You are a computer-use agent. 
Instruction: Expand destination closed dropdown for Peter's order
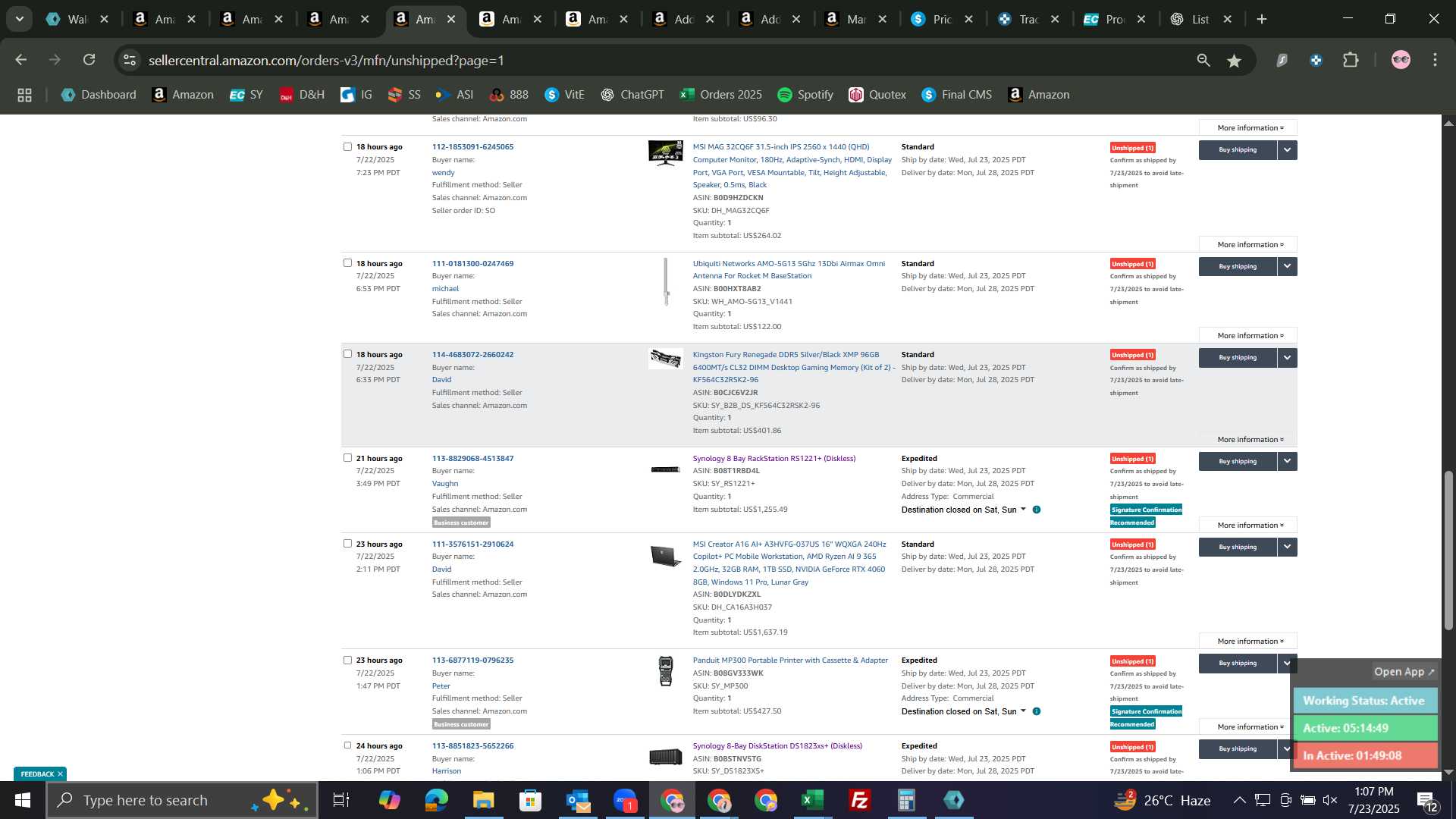coord(1023,711)
